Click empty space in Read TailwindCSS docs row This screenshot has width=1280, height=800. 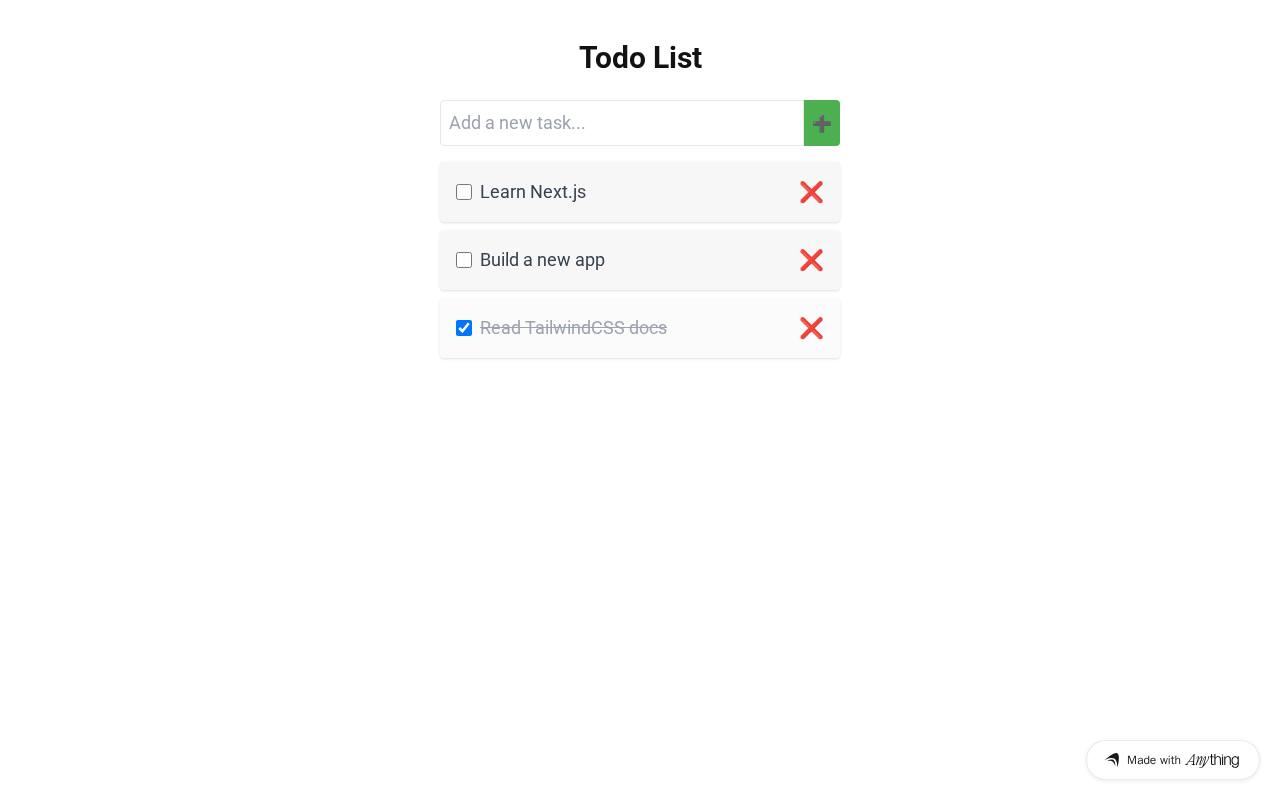[x=730, y=328]
